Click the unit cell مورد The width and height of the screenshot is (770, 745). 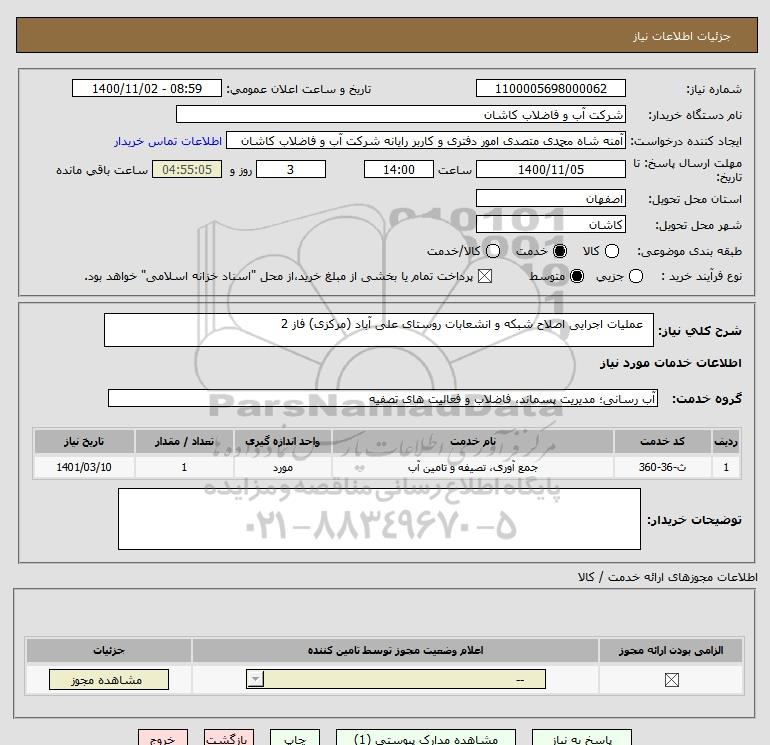coord(283,468)
